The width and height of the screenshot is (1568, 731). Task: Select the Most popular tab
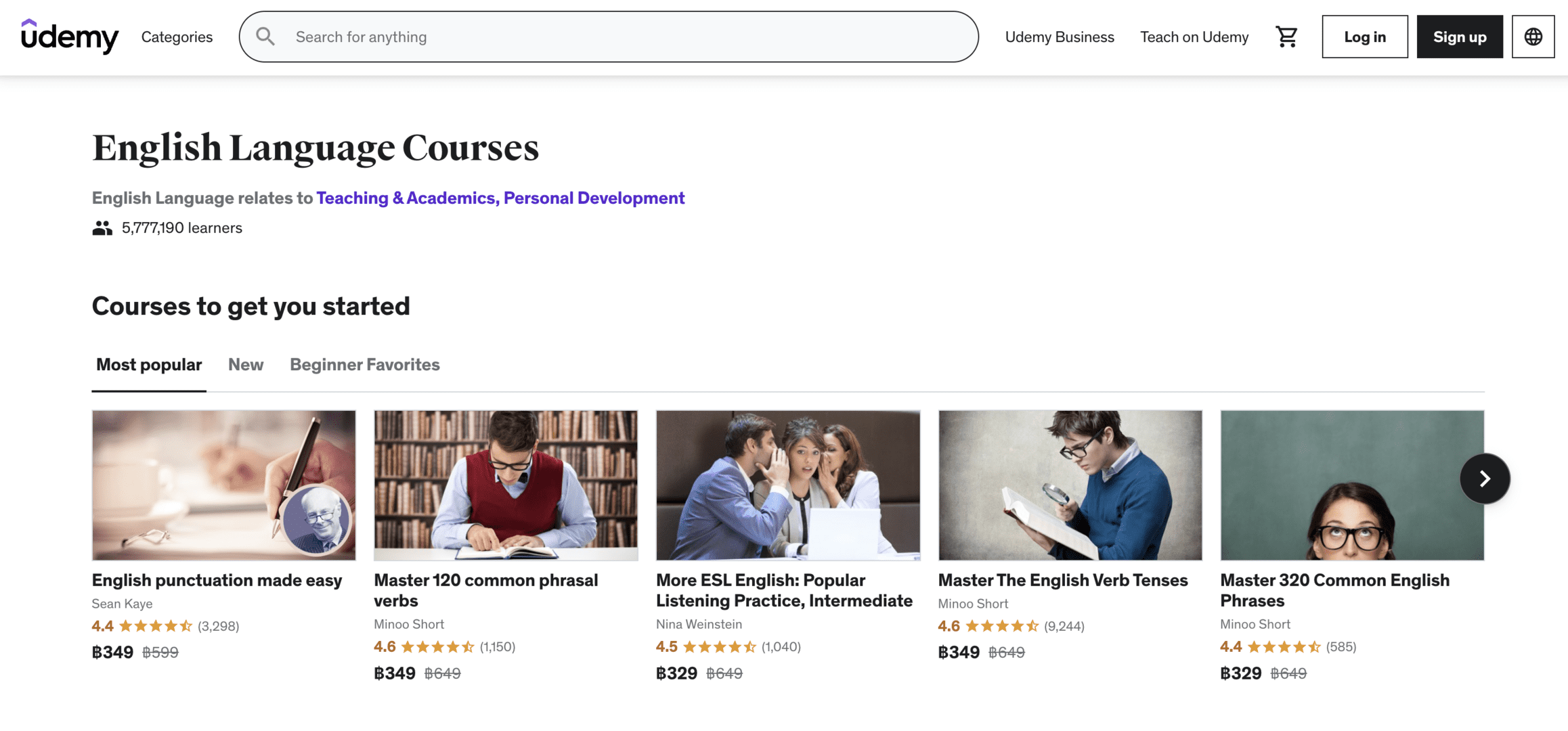click(x=149, y=365)
